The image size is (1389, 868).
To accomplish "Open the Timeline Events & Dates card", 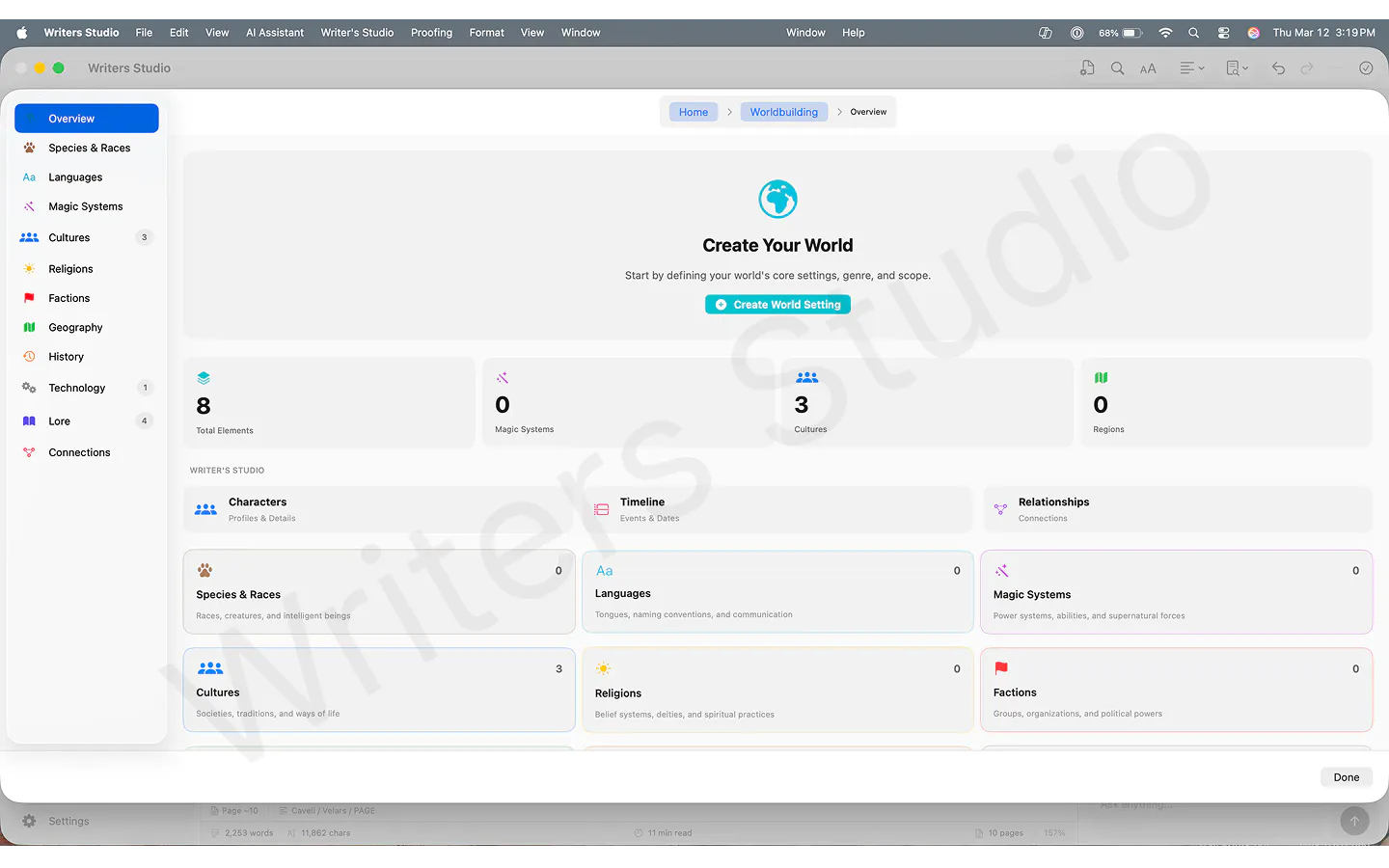I will (777, 509).
